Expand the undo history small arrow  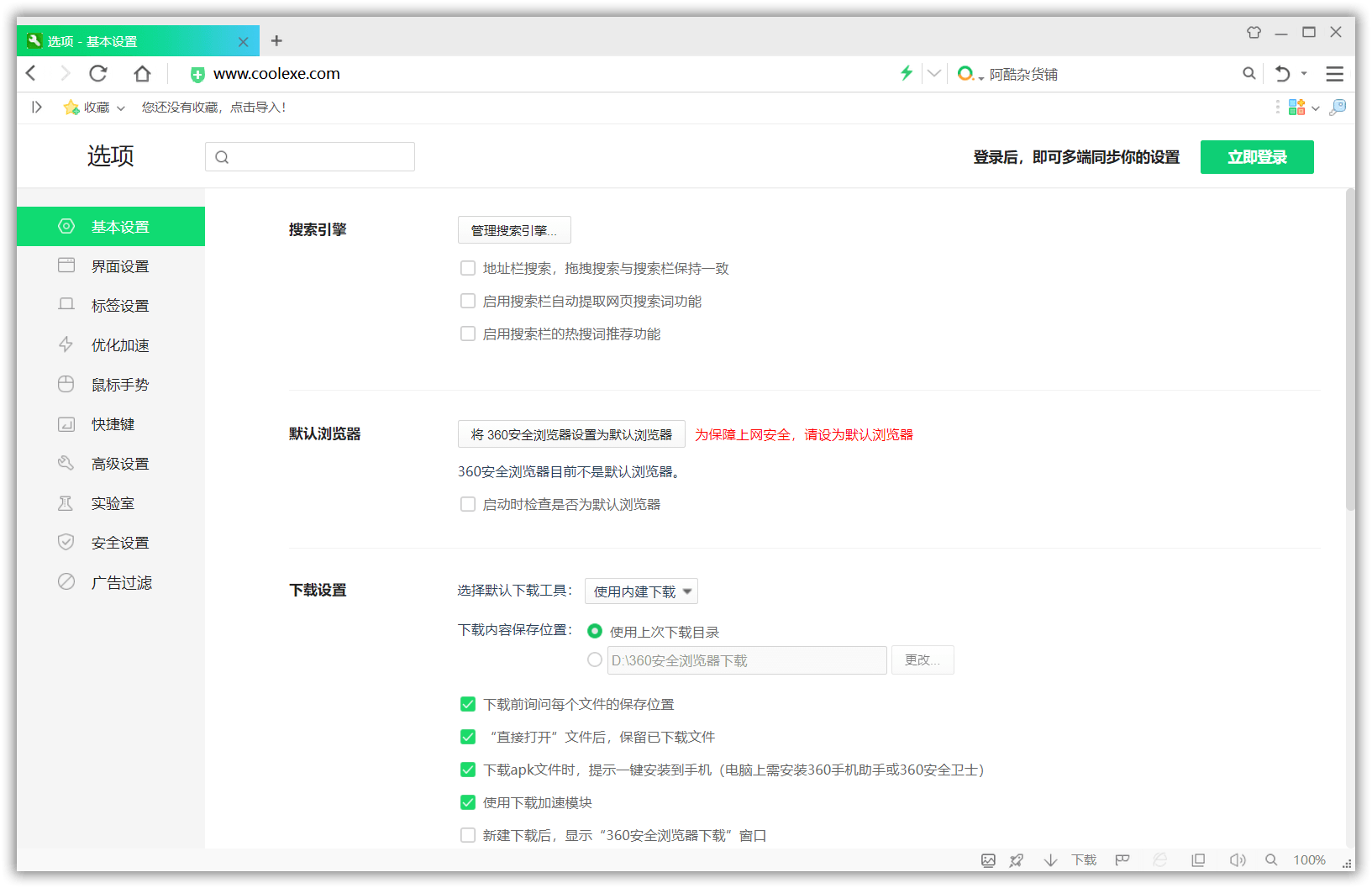tap(1304, 73)
